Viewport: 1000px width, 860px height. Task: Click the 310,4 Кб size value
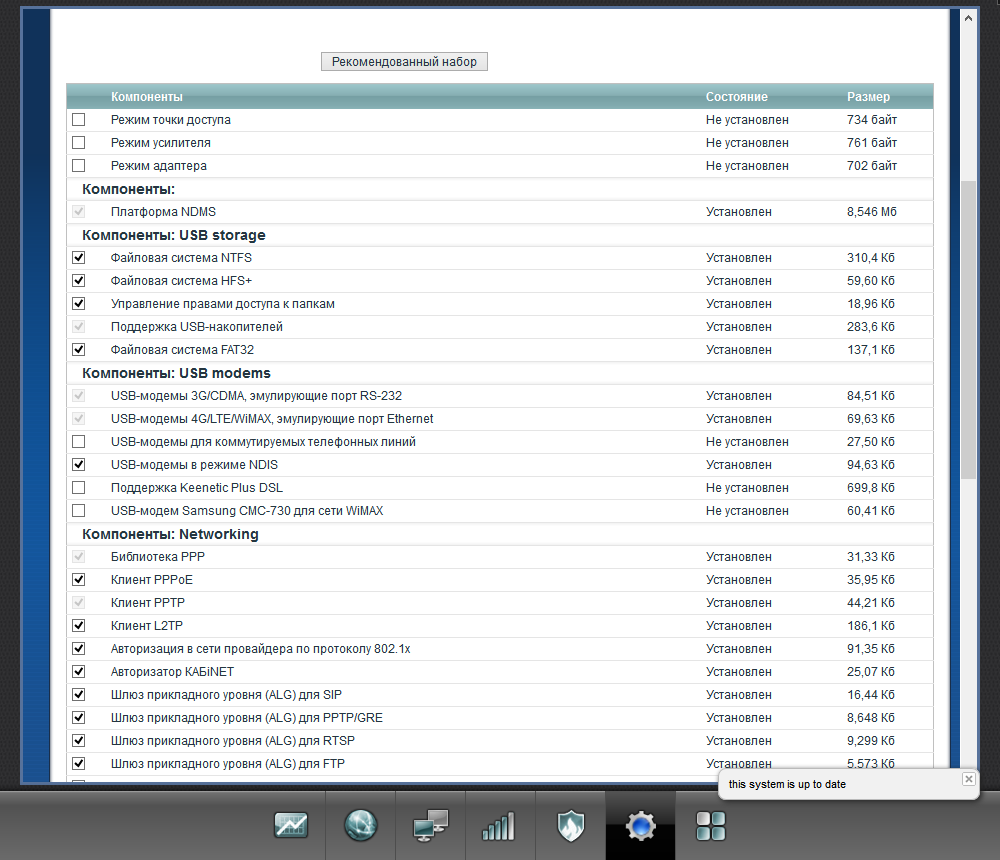(x=871, y=258)
